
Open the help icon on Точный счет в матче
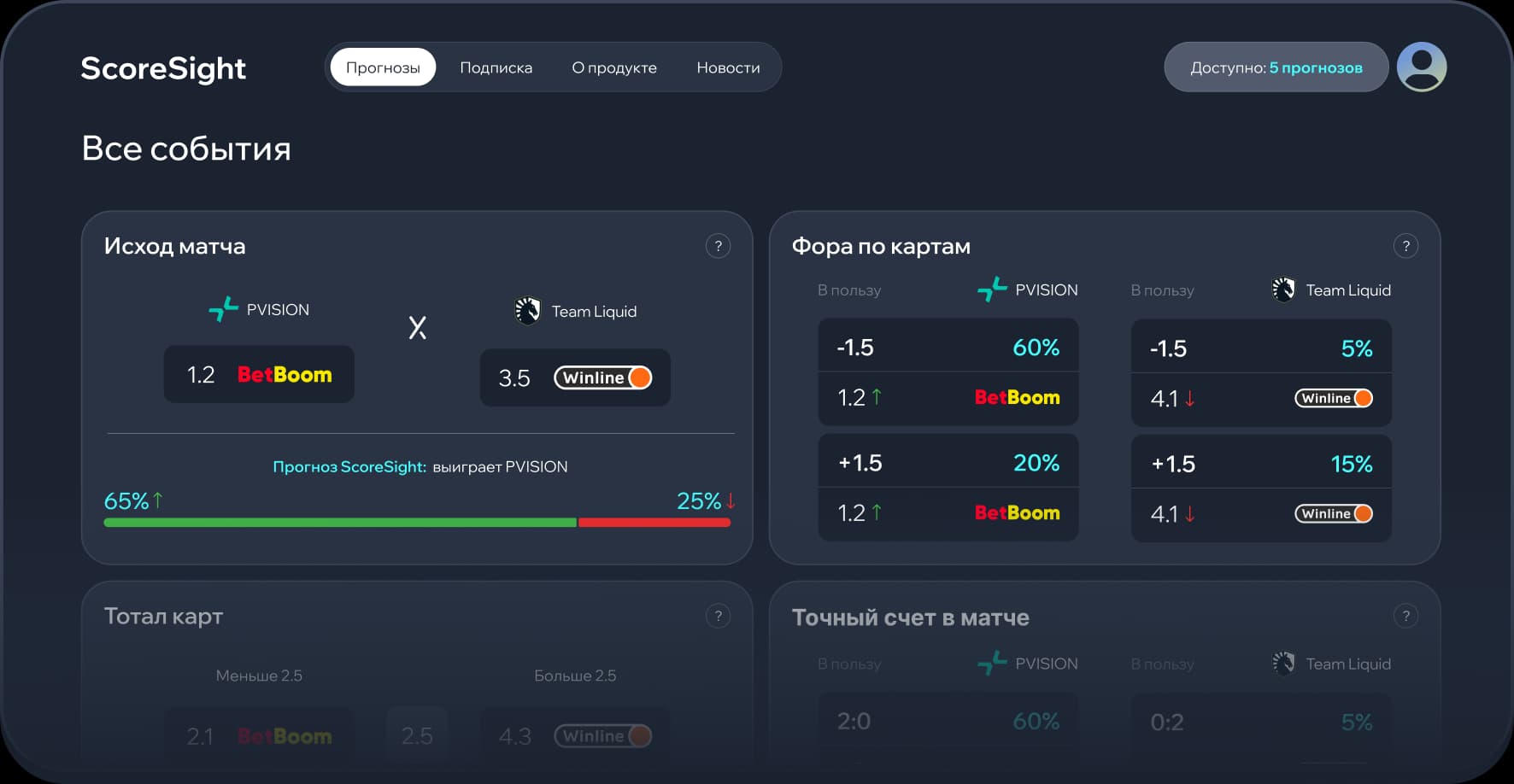[1406, 616]
